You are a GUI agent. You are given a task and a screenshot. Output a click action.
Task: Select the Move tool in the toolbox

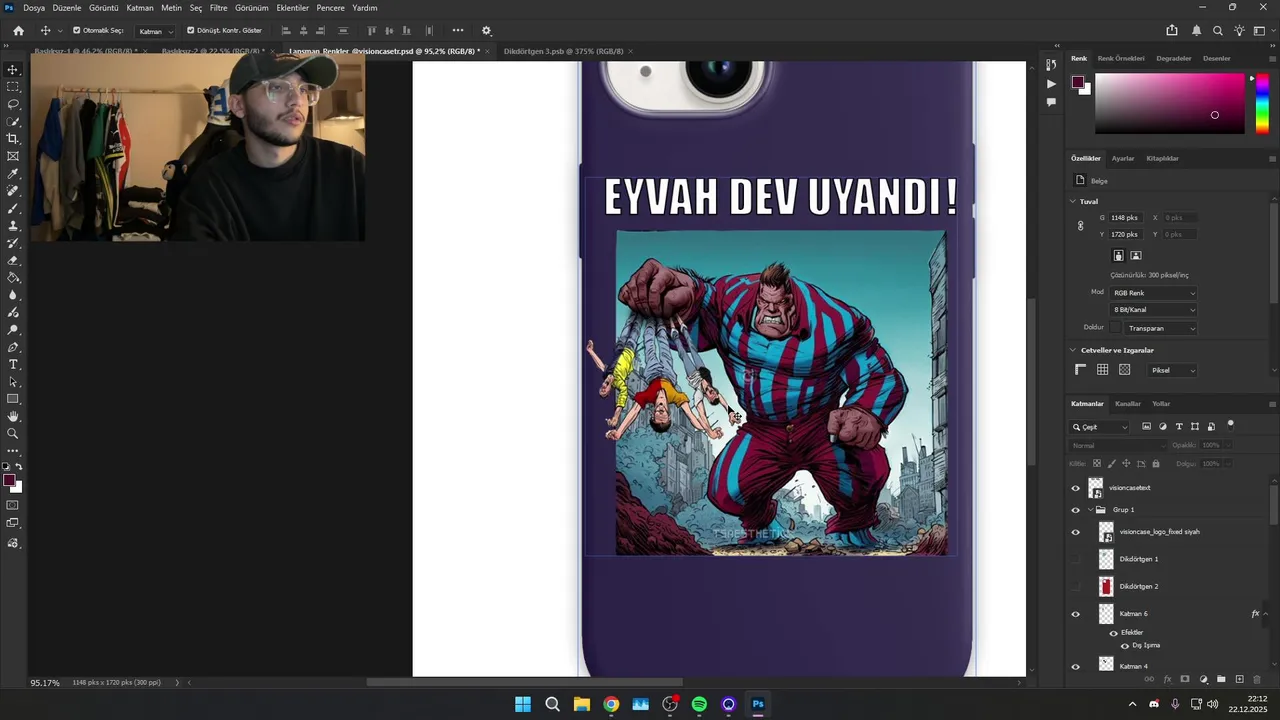(x=13, y=69)
